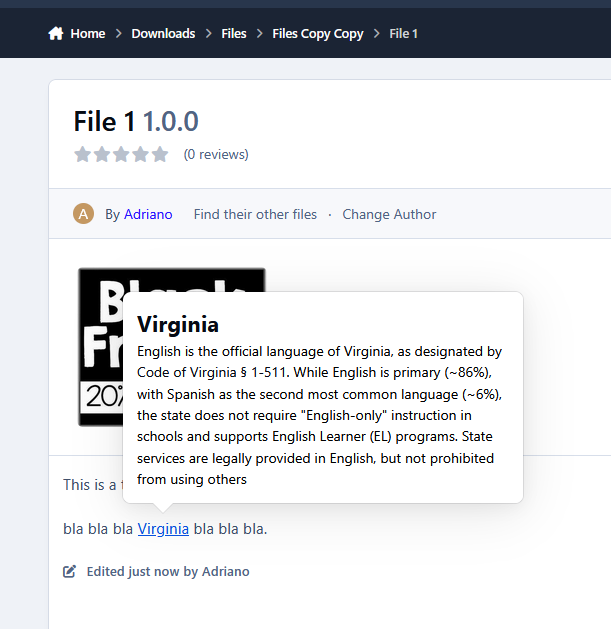611x629 pixels.
Task: Open the (0 reviews) count
Action: [216, 154]
